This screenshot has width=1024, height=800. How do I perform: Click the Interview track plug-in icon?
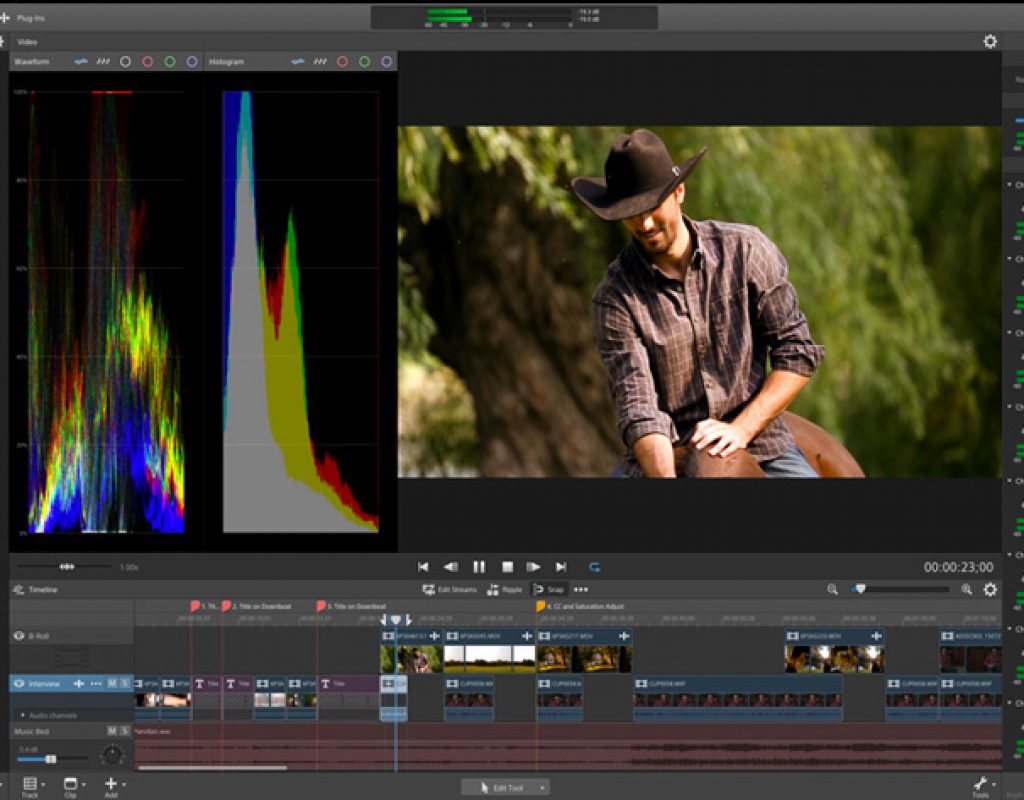[x=79, y=684]
